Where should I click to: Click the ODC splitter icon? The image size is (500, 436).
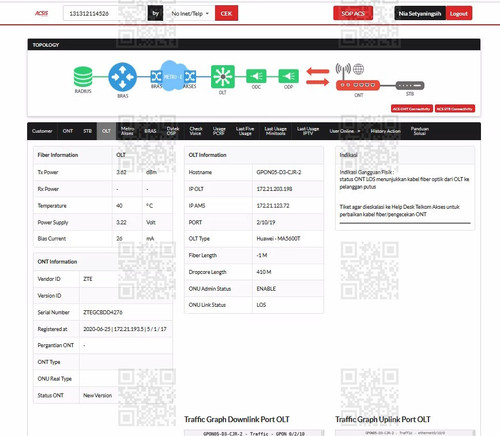click(256, 76)
